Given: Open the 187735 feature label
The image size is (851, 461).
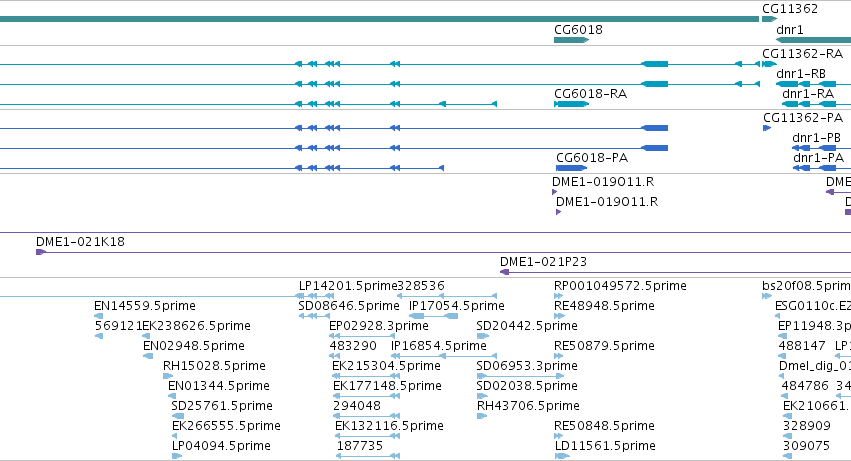Looking at the screenshot, I should click(x=359, y=447).
